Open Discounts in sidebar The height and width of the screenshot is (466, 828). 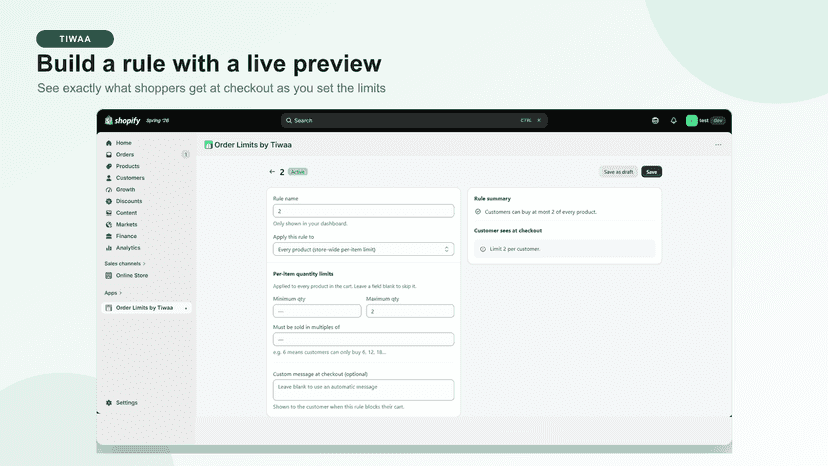click(129, 201)
